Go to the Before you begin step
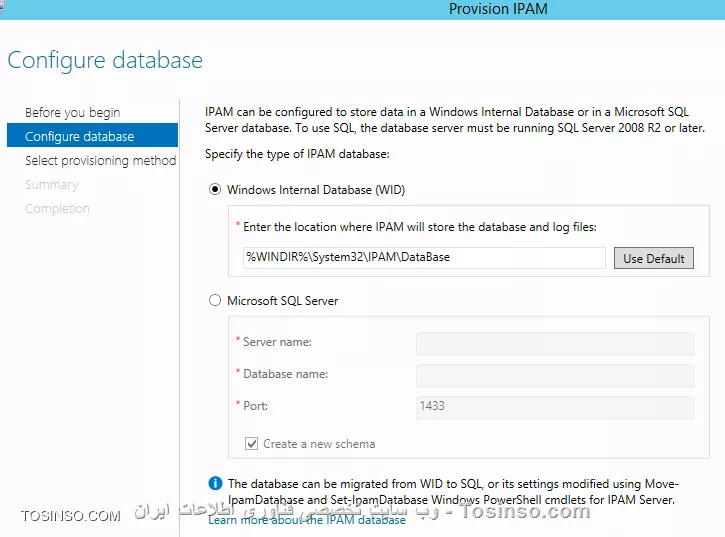The height and width of the screenshot is (537, 725). [x=72, y=112]
